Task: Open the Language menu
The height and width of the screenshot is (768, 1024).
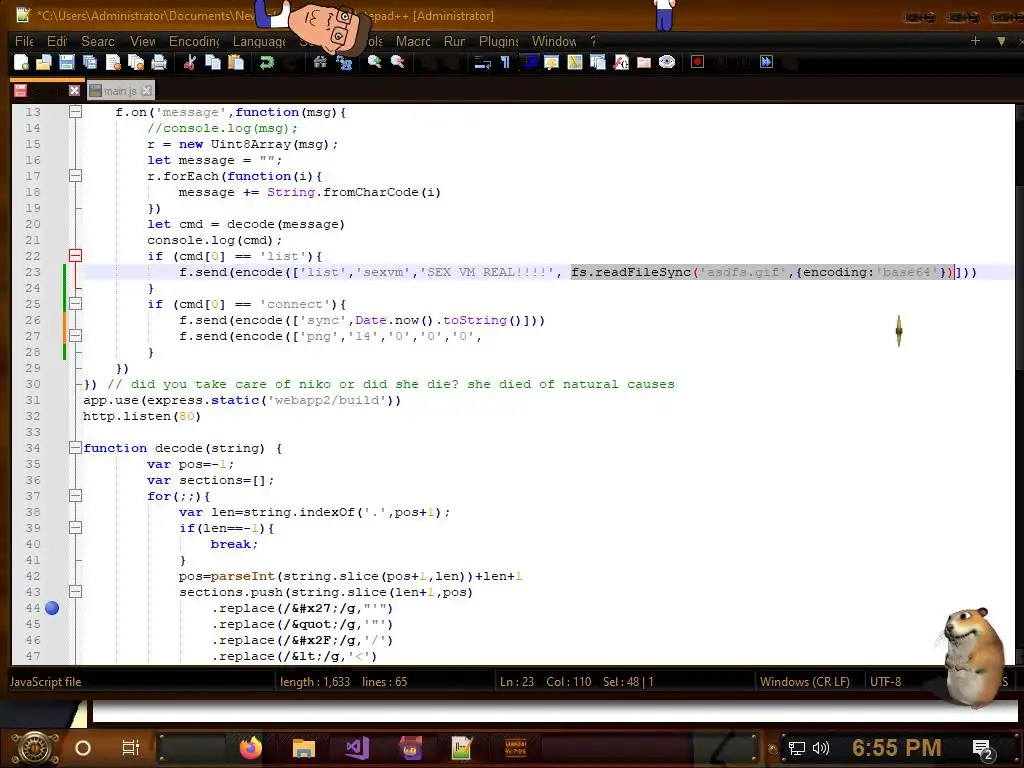Action: point(259,41)
